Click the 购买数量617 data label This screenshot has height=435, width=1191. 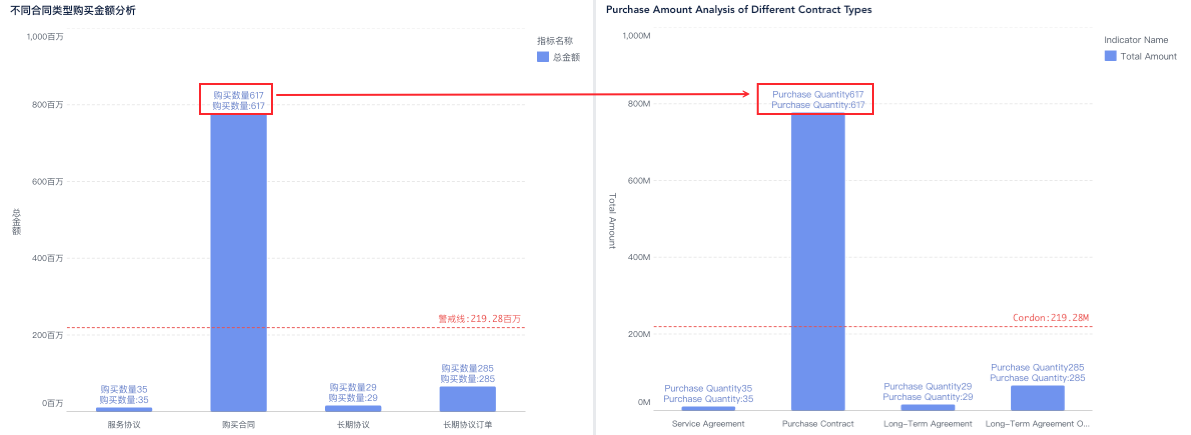pyautogui.click(x=238, y=94)
